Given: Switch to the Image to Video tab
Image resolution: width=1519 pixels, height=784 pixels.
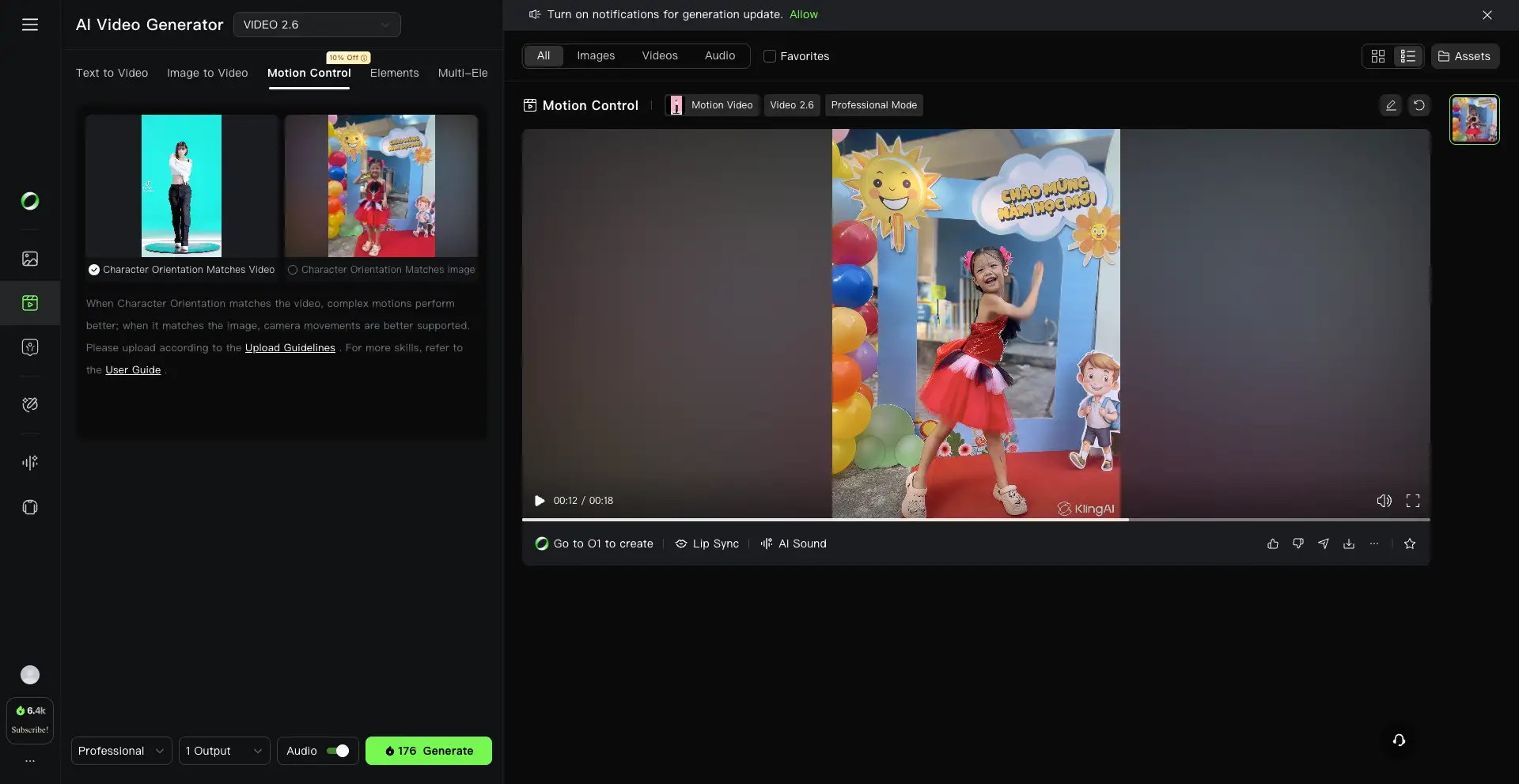Looking at the screenshot, I should (207, 73).
